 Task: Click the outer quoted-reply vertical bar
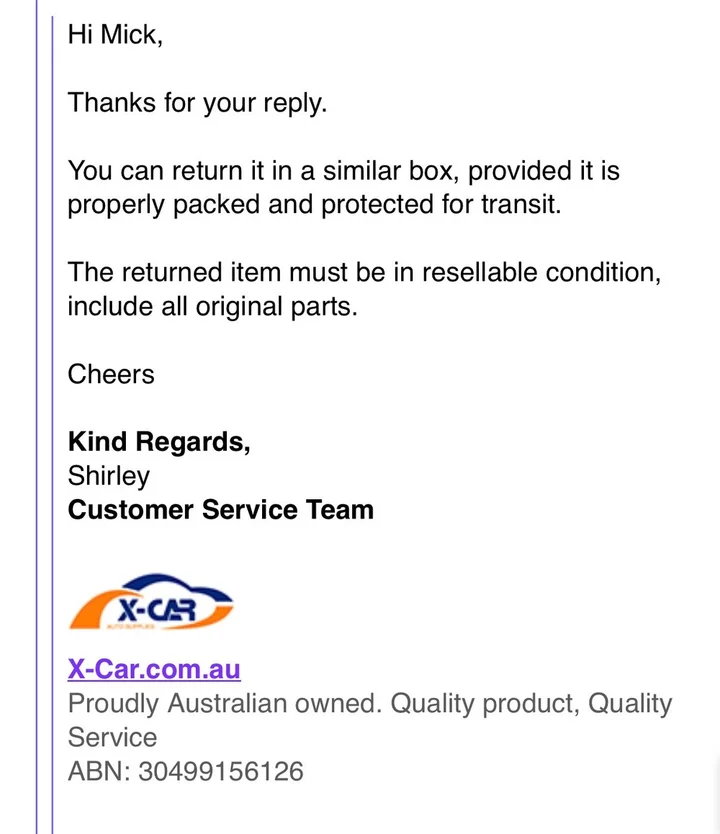click(37, 417)
